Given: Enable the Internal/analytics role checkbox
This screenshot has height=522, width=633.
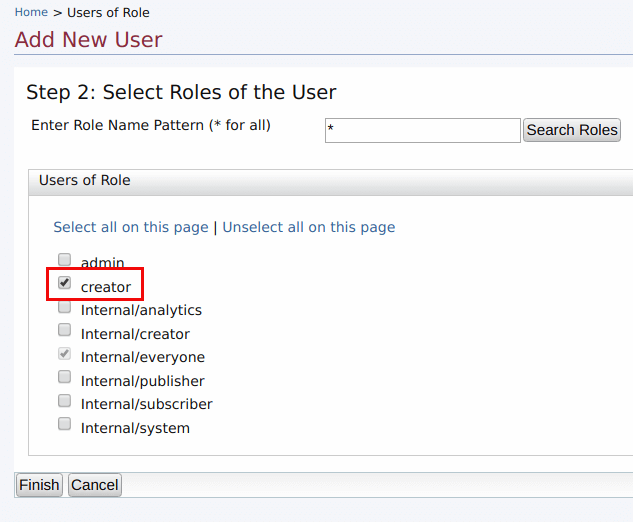Looking at the screenshot, I should (65, 307).
